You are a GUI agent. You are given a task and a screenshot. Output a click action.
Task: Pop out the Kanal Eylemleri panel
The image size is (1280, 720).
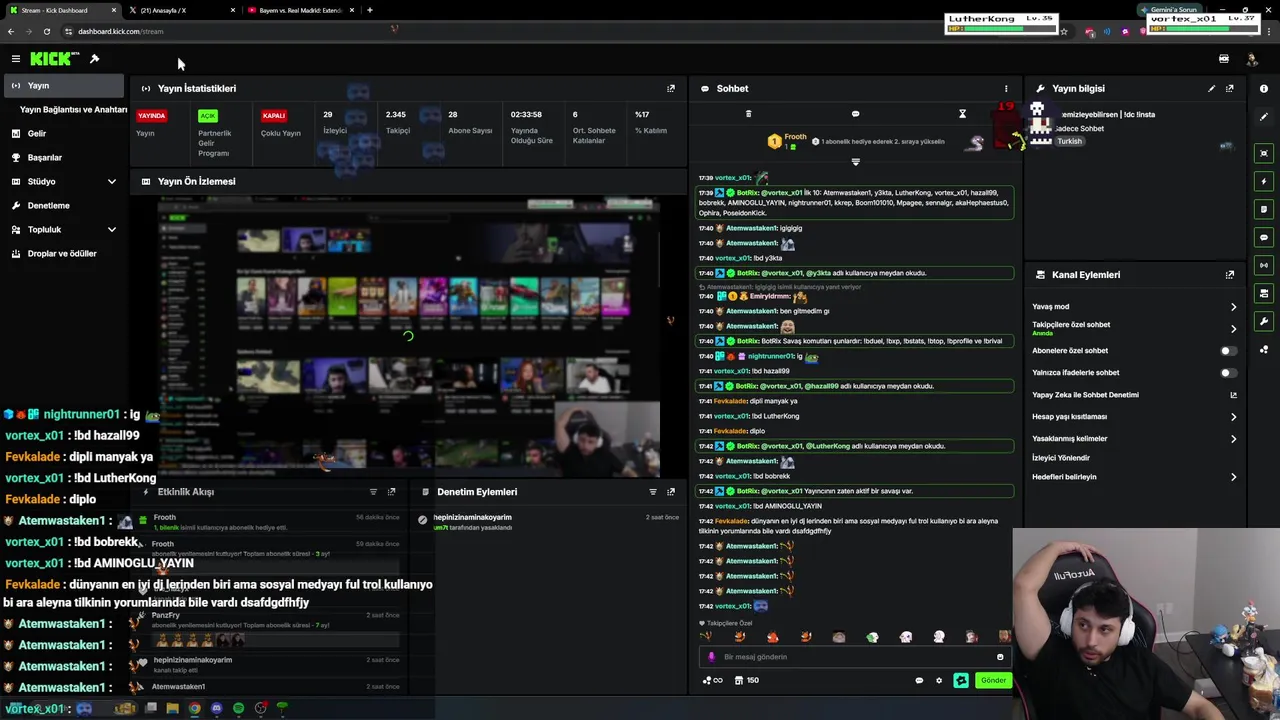1230,274
